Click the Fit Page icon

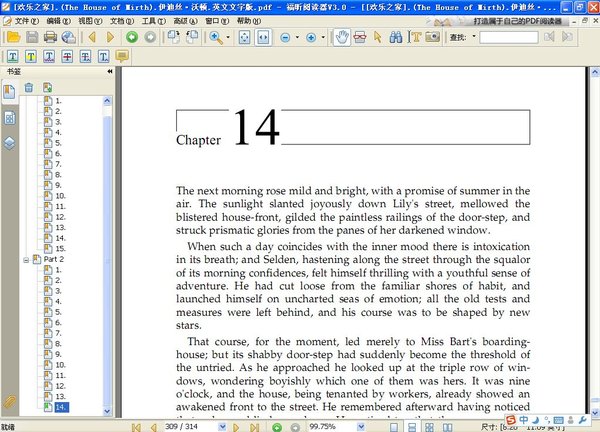point(245,37)
